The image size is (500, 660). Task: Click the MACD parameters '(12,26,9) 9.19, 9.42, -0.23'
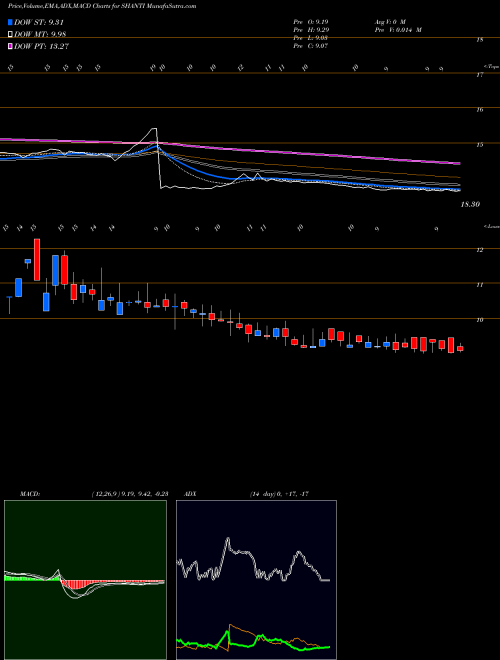click(130, 494)
